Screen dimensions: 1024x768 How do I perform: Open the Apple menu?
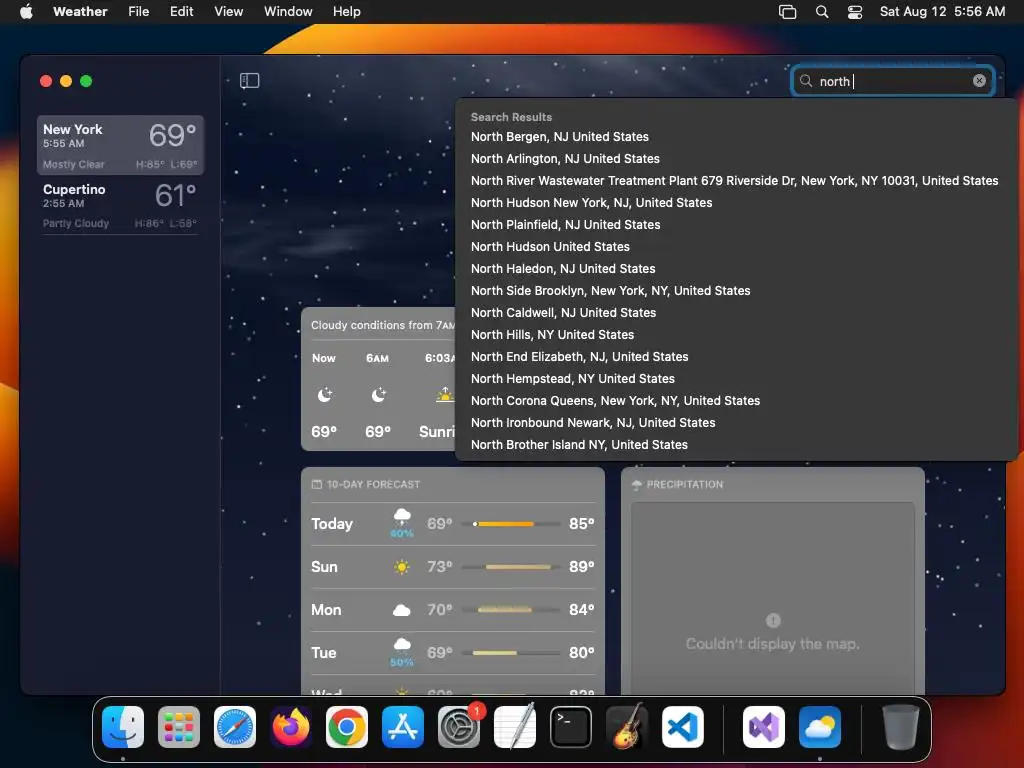click(26, 11)
